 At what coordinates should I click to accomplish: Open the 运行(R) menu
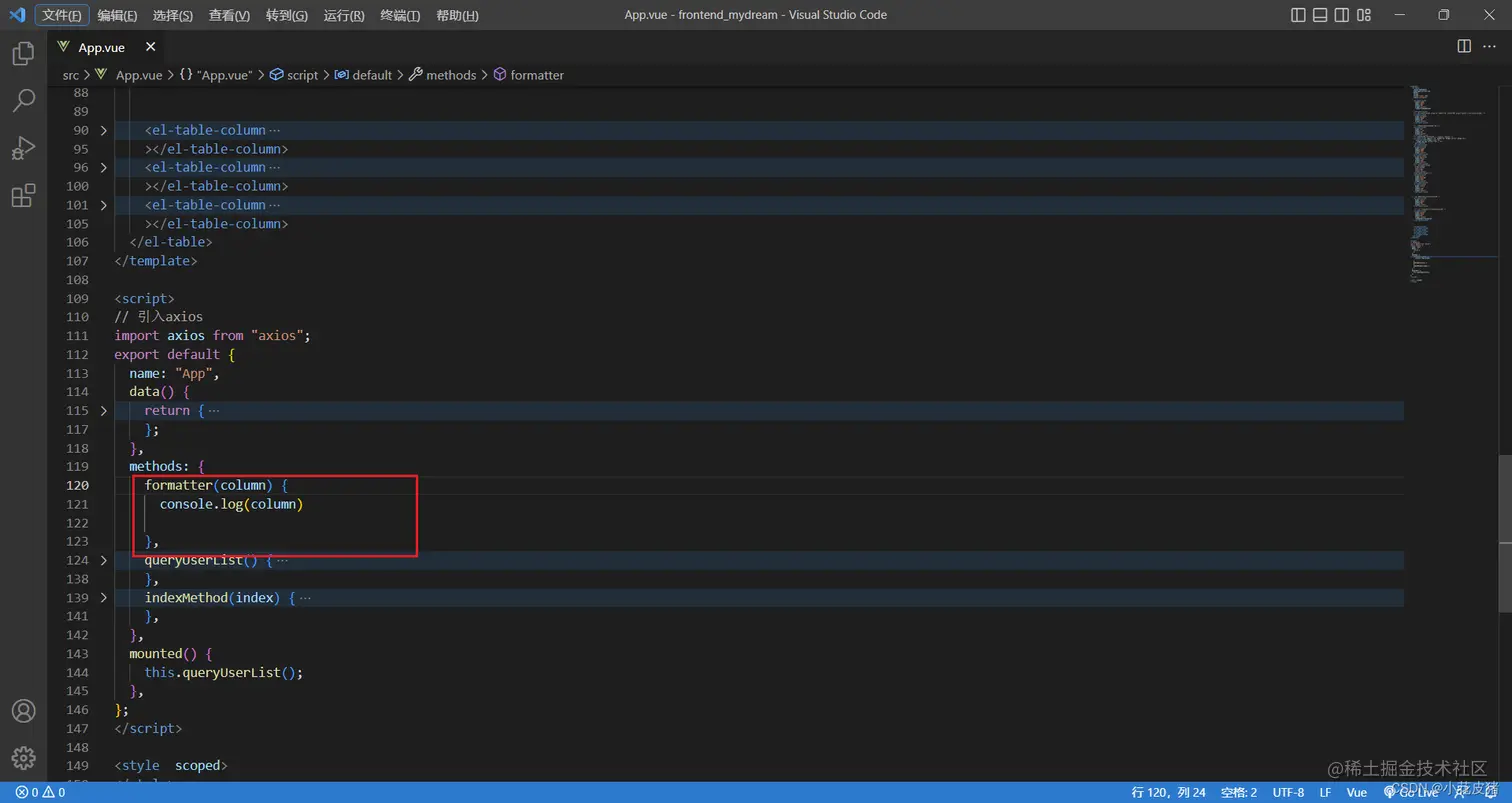pos(344,15)
